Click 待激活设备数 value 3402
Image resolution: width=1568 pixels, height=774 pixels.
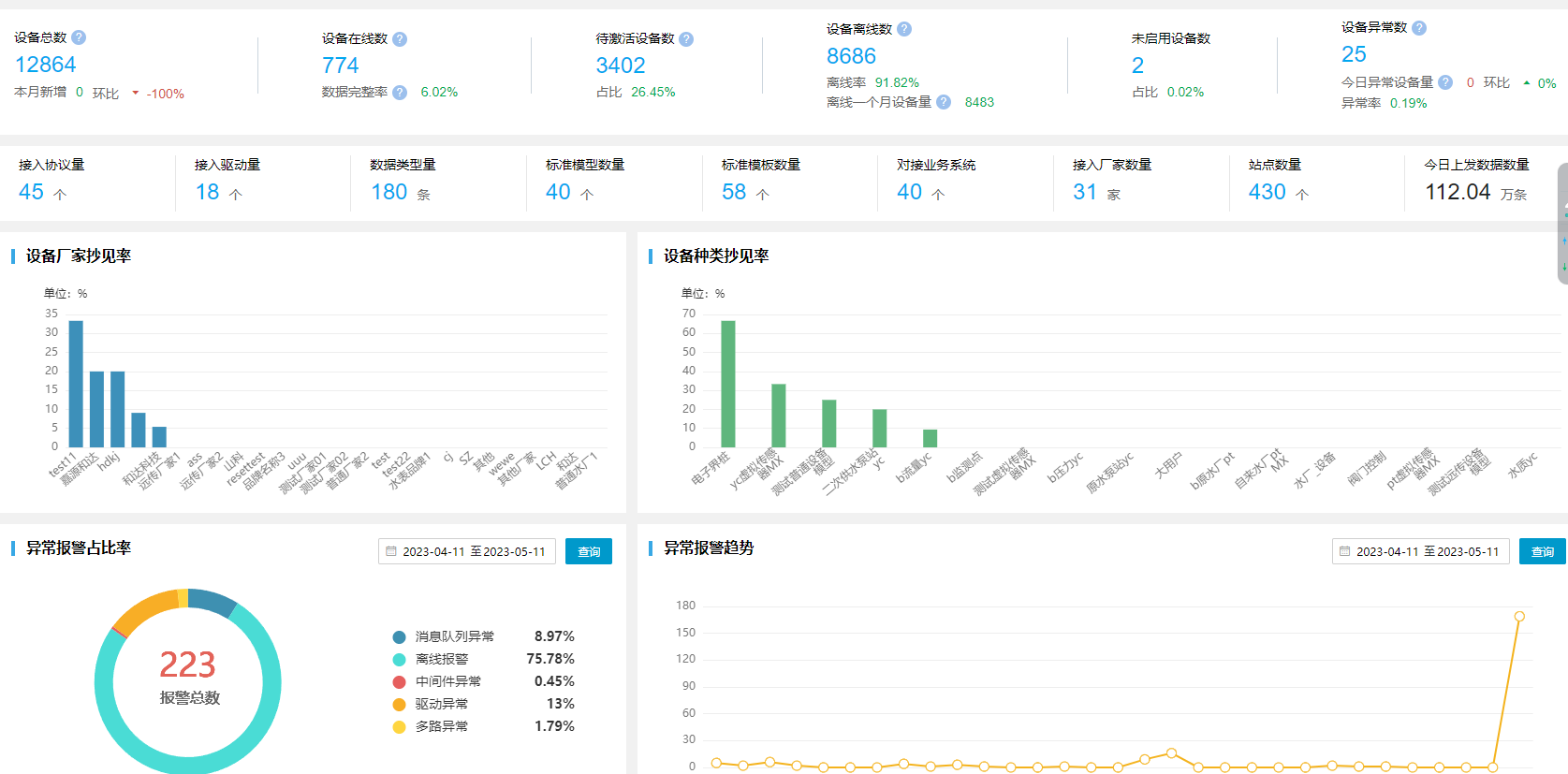point(621,66)
